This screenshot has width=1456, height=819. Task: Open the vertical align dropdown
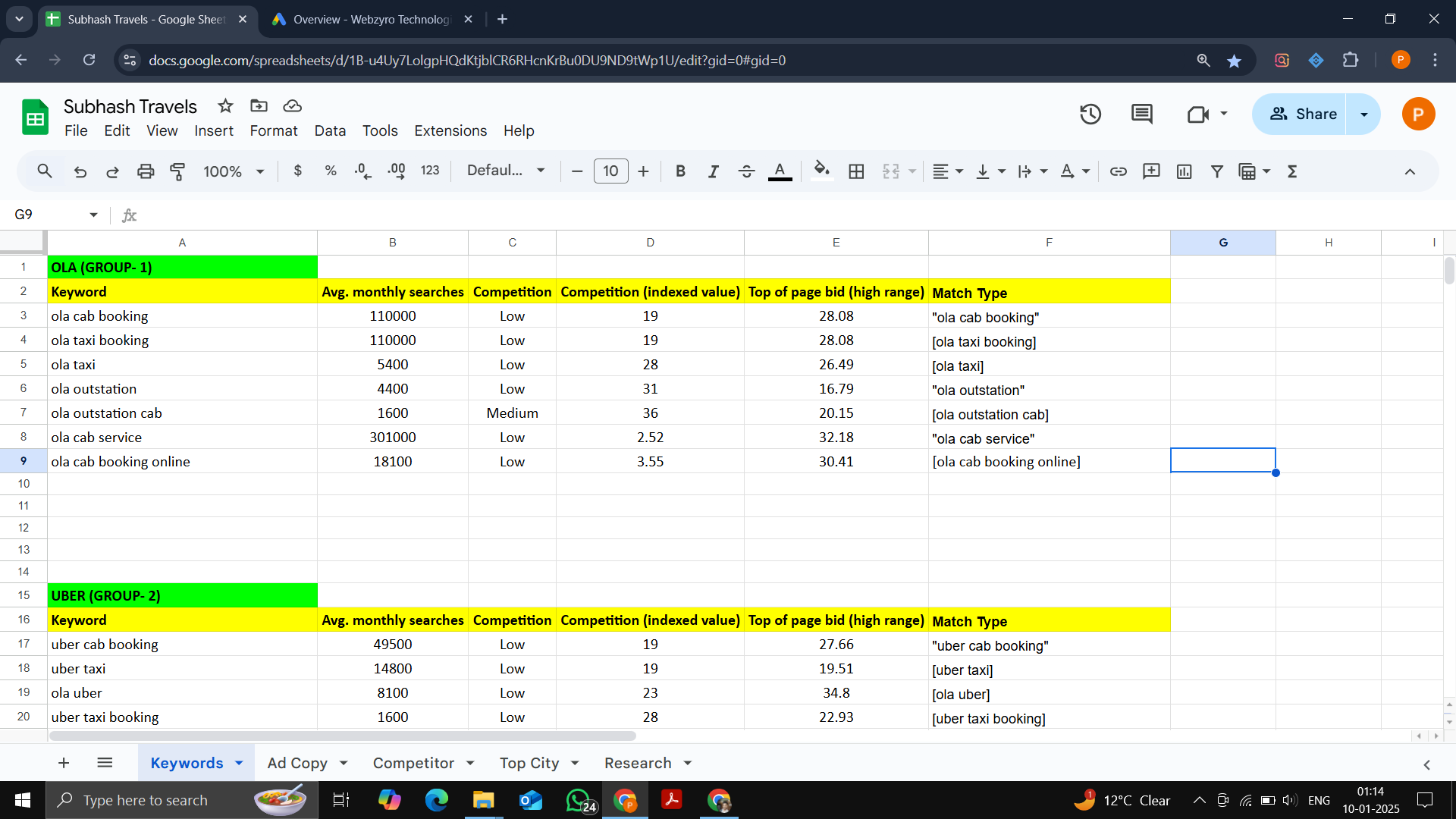990,171
